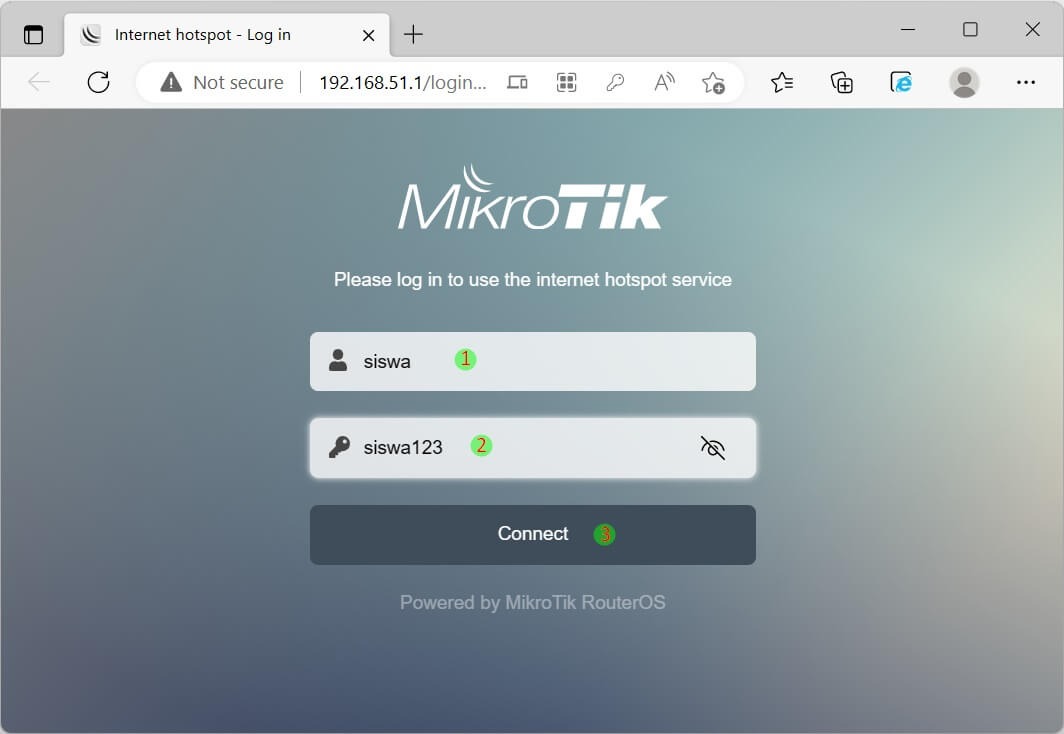1064x734 pixels.
Task: Open the Collections panel
Action: 842,82
